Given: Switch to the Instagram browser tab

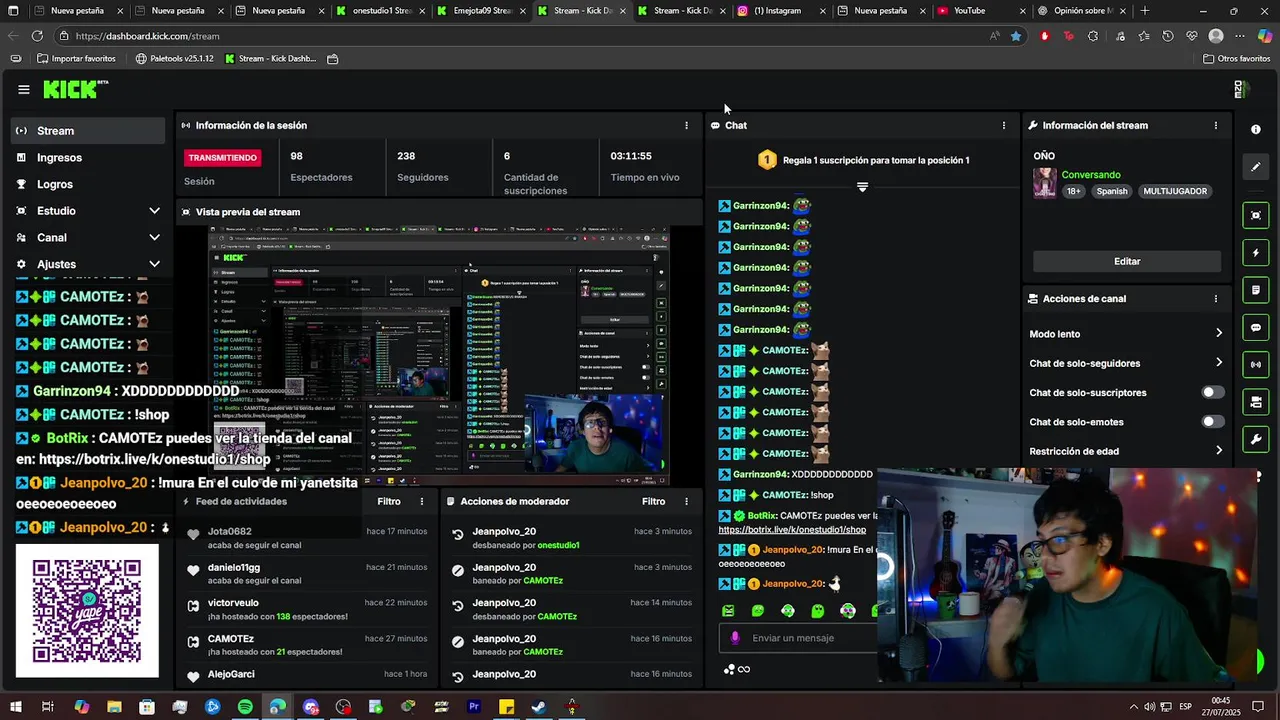Looking at the screenshot, I should (782, 11).
